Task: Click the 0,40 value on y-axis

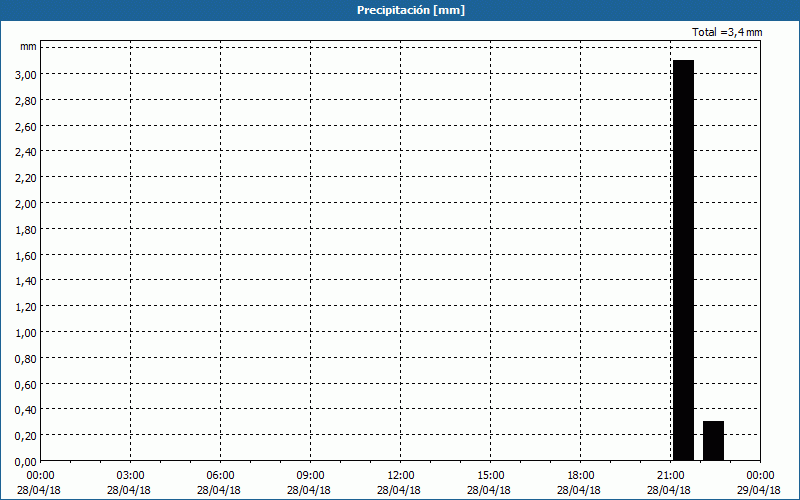Action: (x=26, y=409)
